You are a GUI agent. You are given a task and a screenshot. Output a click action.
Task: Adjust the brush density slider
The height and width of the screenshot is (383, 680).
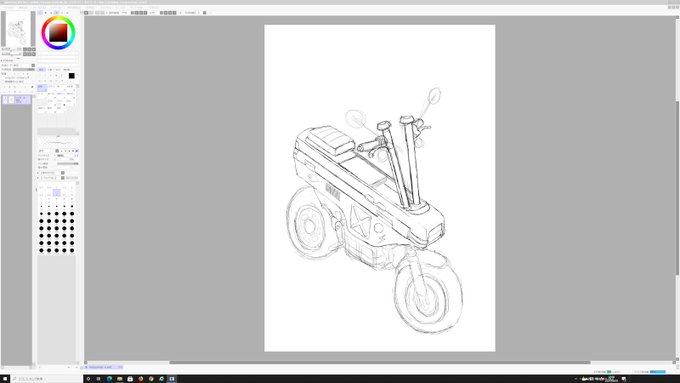pyautogui.click(x=68, y=164)
